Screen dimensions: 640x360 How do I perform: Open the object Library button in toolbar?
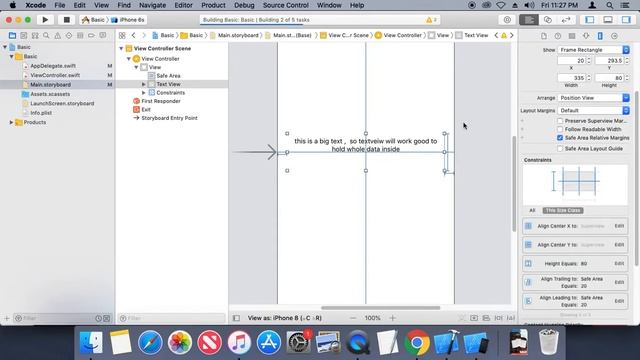pos(507,20)
